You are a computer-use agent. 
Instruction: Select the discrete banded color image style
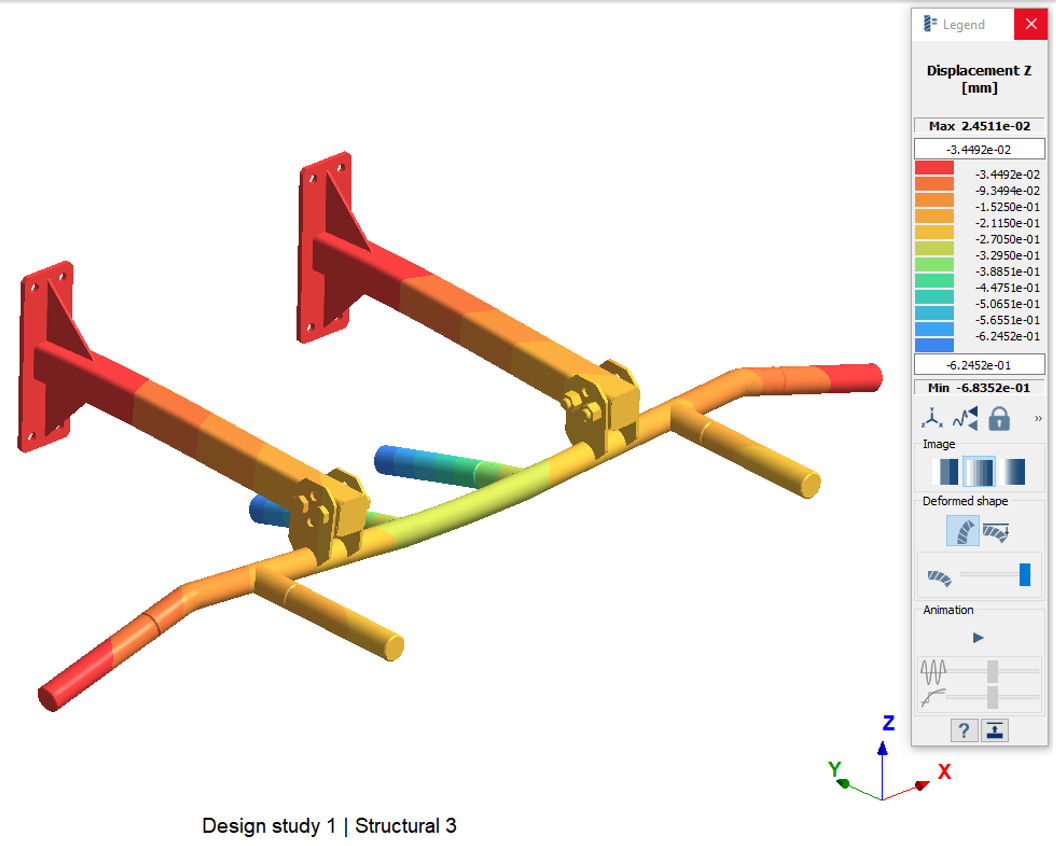click(x=945, y=471)
